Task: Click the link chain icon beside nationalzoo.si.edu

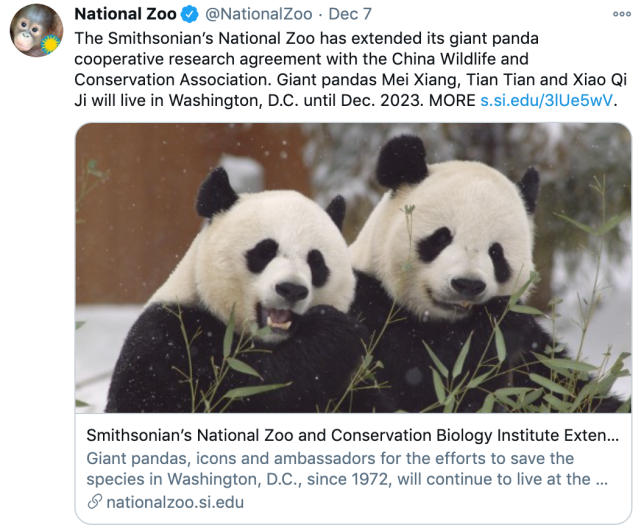Action: point(94,501)
